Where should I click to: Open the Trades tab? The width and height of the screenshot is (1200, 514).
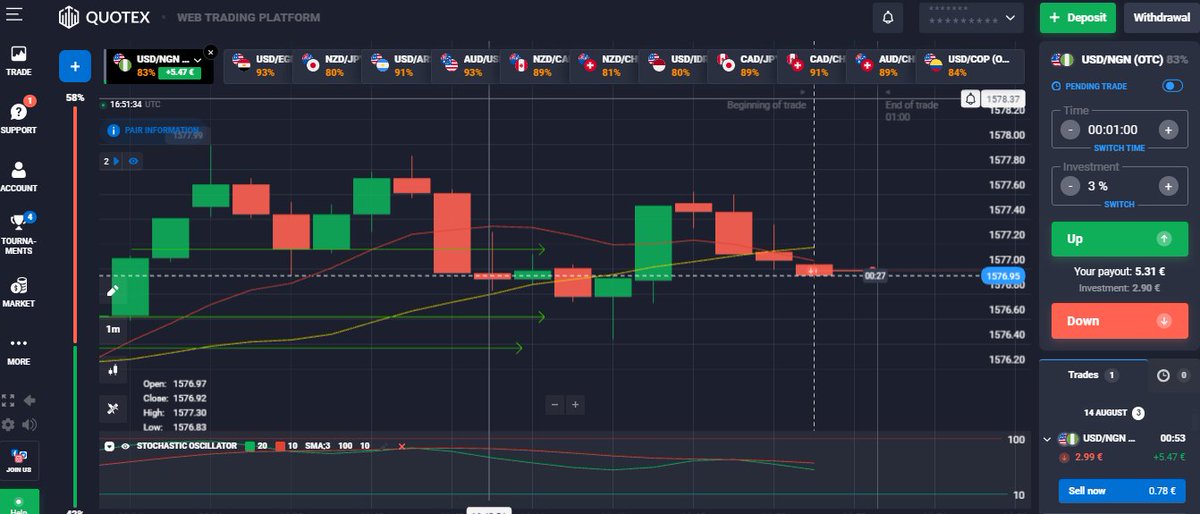1093,375
